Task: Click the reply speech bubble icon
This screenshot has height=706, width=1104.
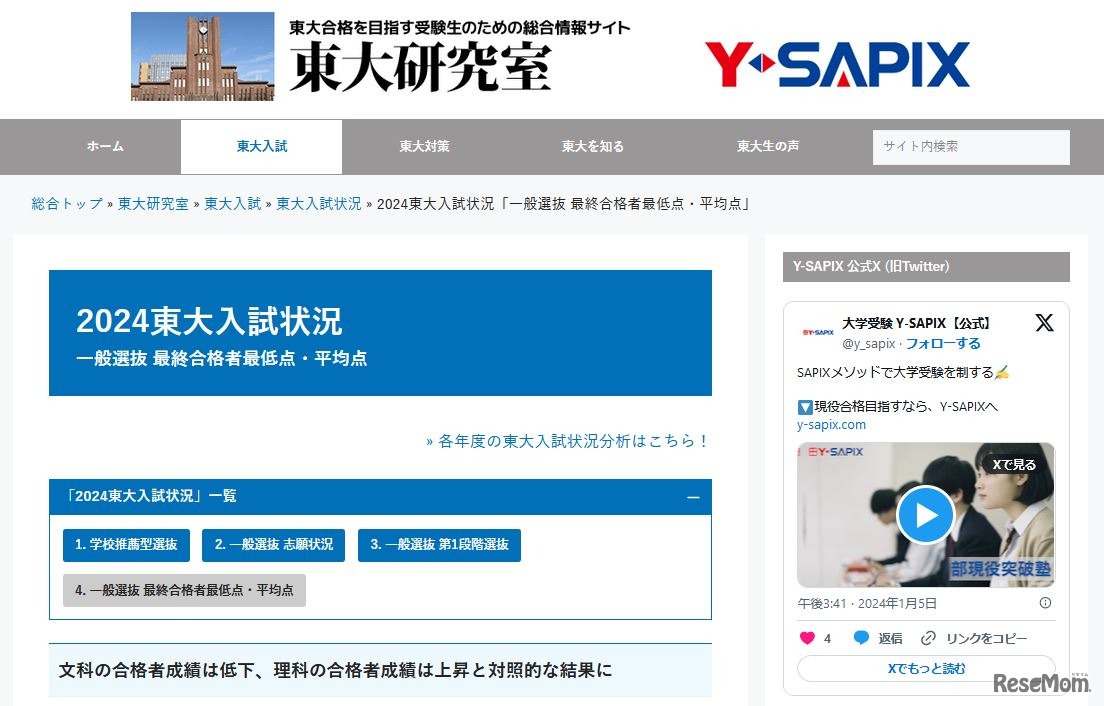Action: [x=860, y=638]
